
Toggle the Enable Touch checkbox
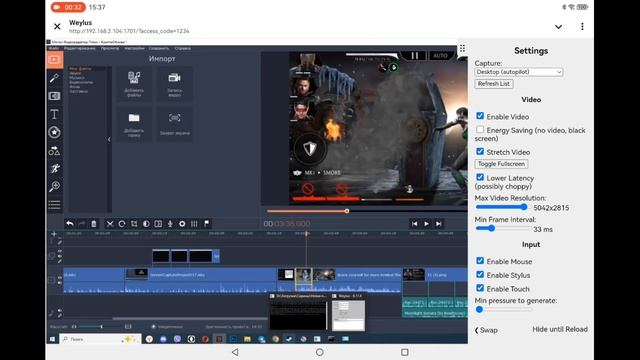[x=480, y=288]
